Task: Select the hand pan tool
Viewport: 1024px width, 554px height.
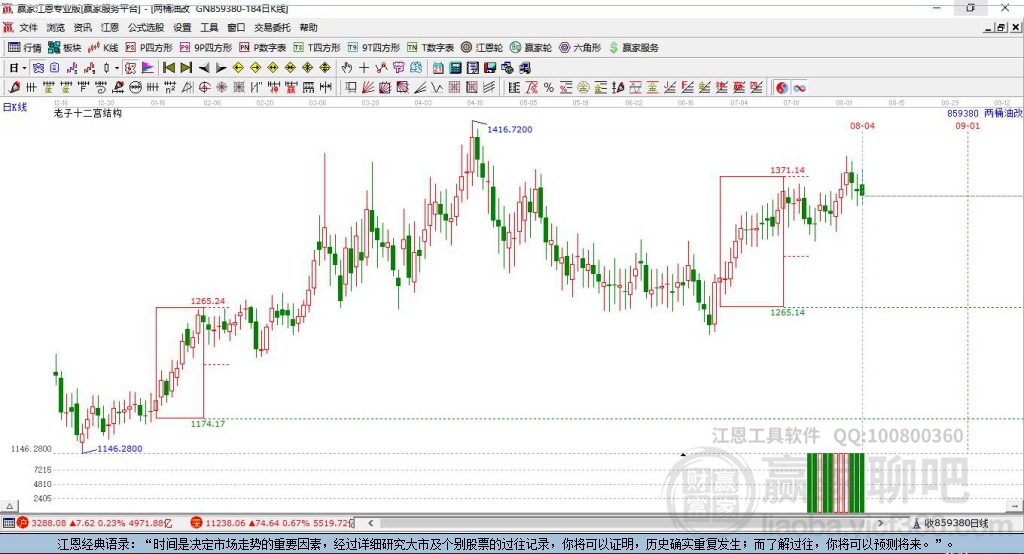Action: (x=347, y=68)
